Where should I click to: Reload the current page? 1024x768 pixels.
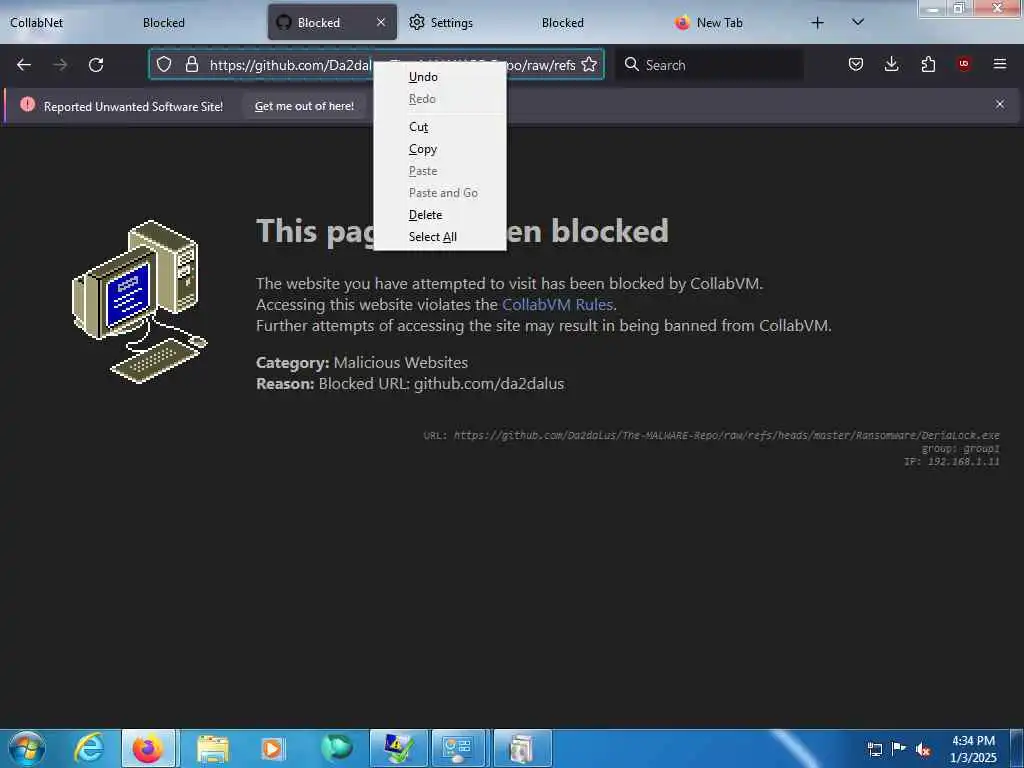pos(96,65)
